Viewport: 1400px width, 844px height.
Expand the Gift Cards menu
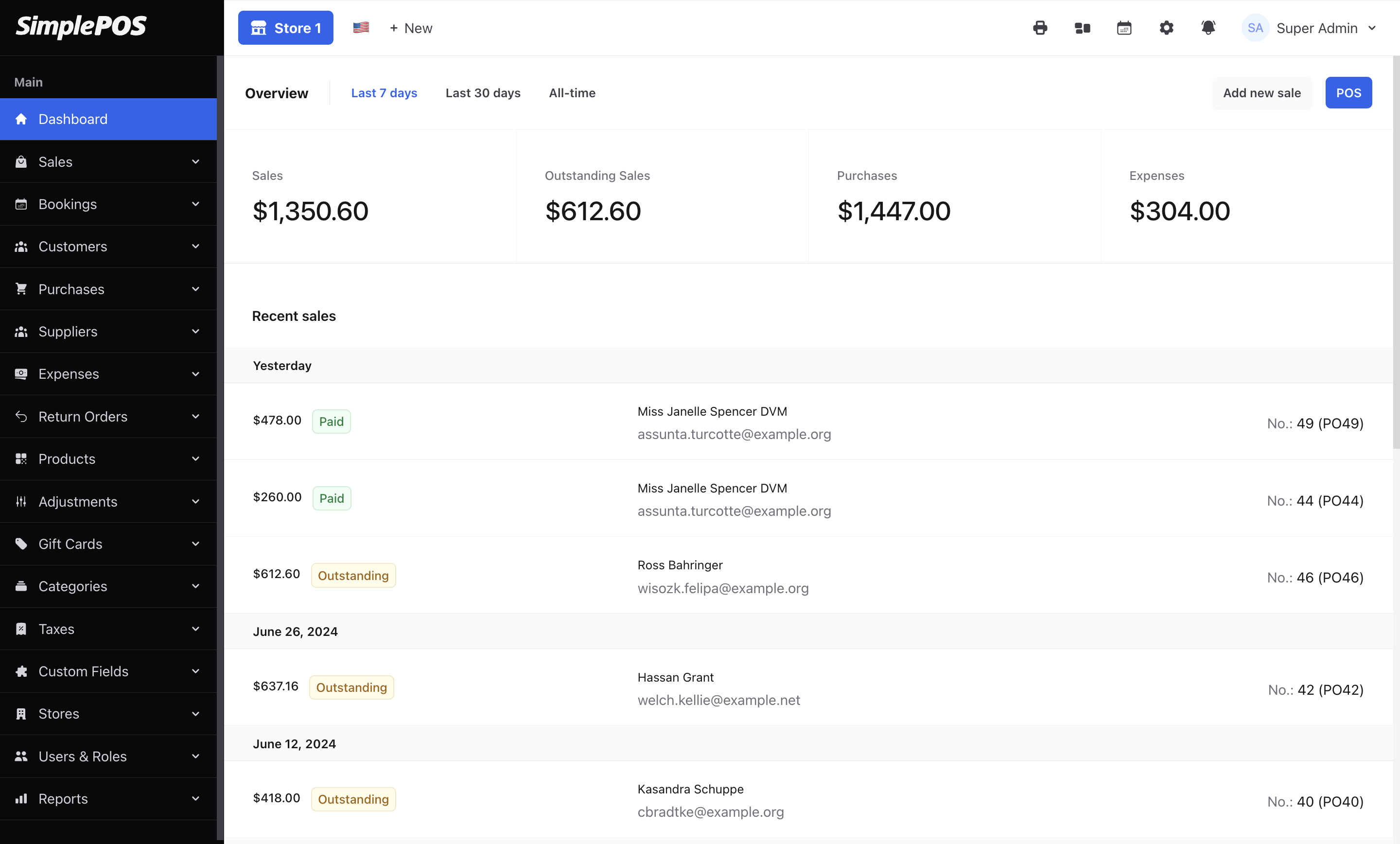click(x=108, y=544)
